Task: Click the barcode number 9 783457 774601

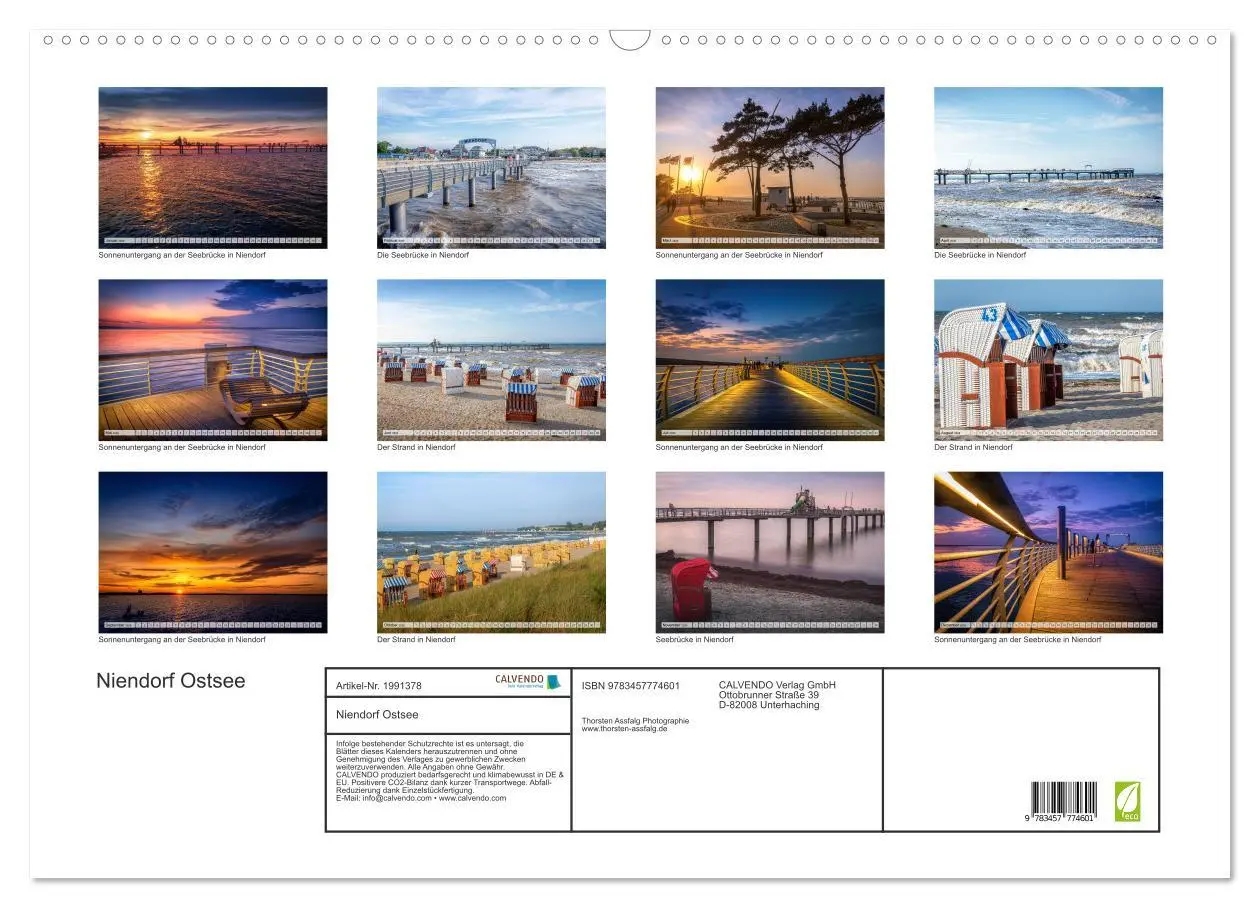Action: (x=1058, y=818)
